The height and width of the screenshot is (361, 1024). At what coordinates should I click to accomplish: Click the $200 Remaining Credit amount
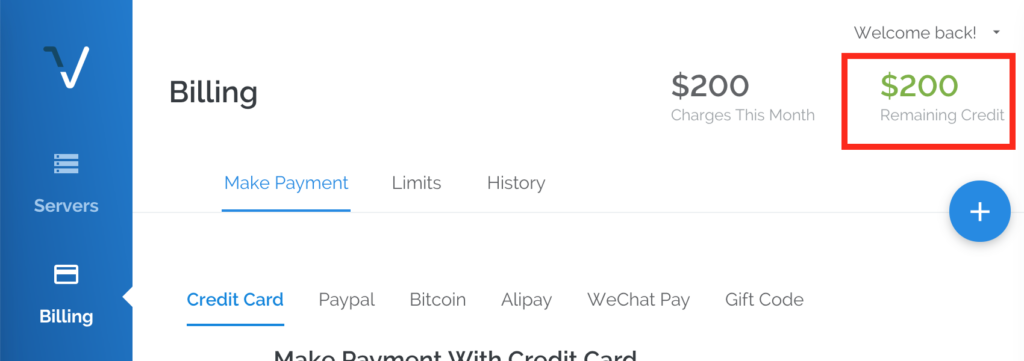pos(920,86)
